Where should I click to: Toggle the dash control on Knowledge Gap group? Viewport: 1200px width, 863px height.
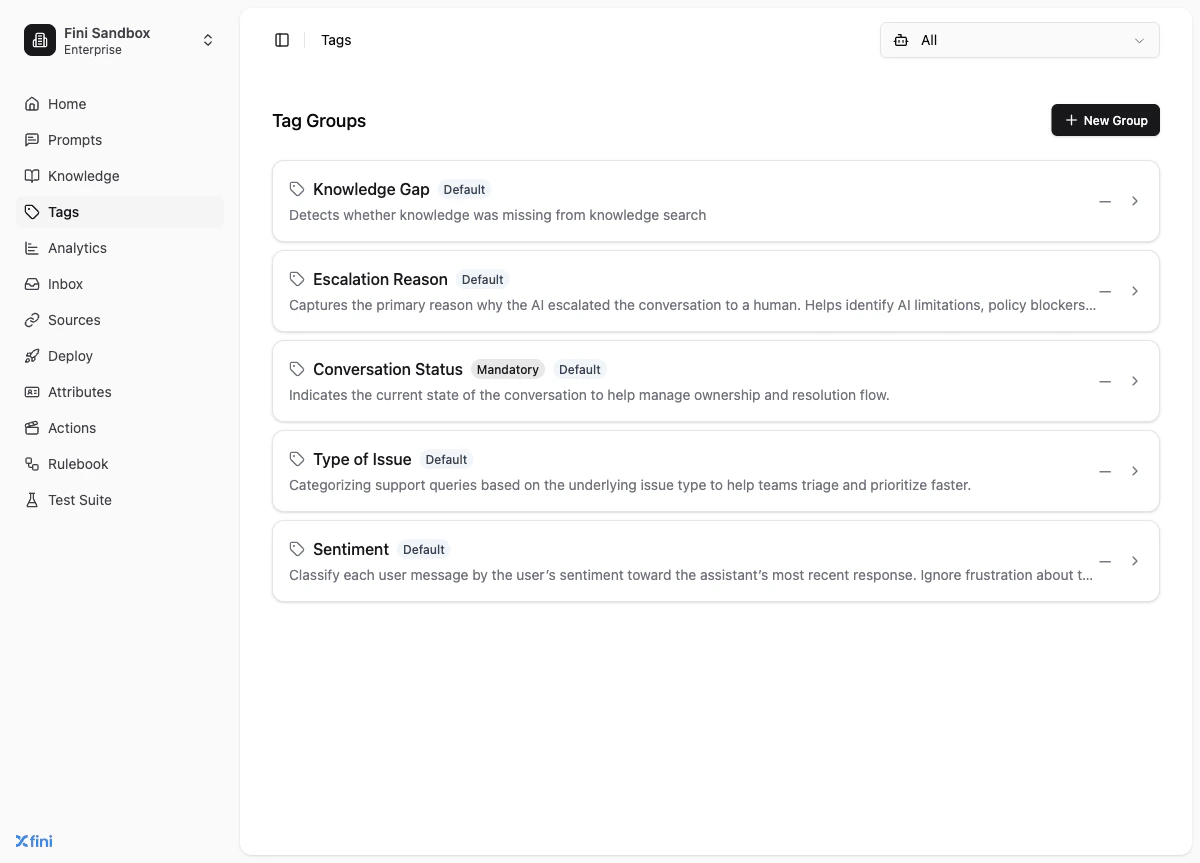click(1104, 201)
